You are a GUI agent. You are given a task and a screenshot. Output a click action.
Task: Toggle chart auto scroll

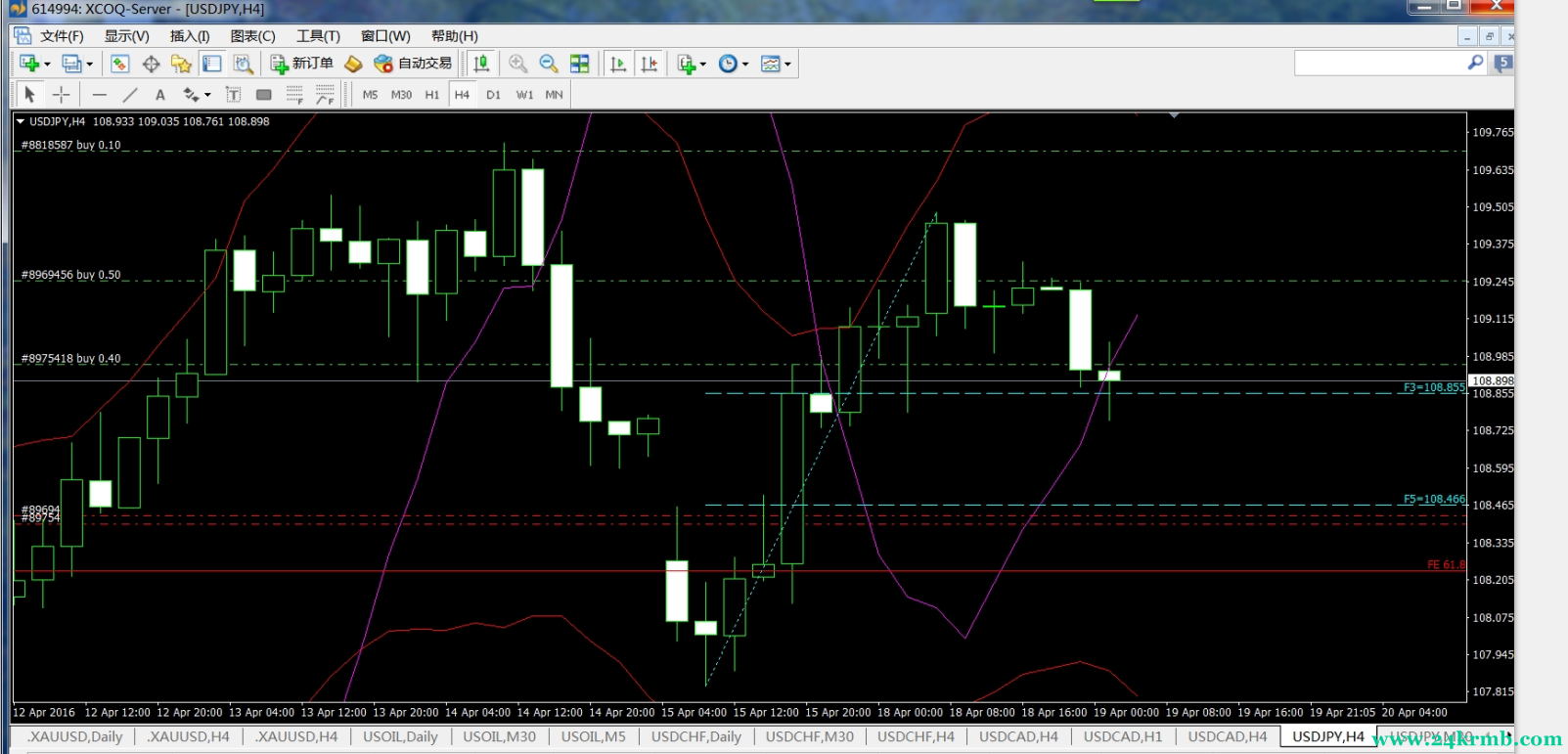click(618, 64)
